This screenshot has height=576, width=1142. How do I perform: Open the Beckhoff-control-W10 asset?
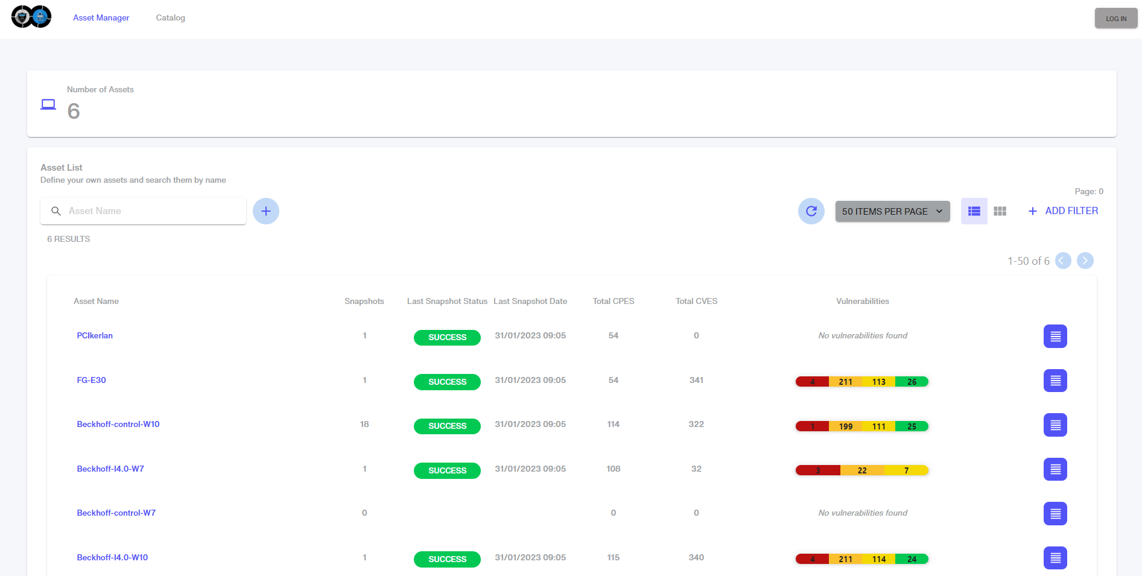(118, 424)
